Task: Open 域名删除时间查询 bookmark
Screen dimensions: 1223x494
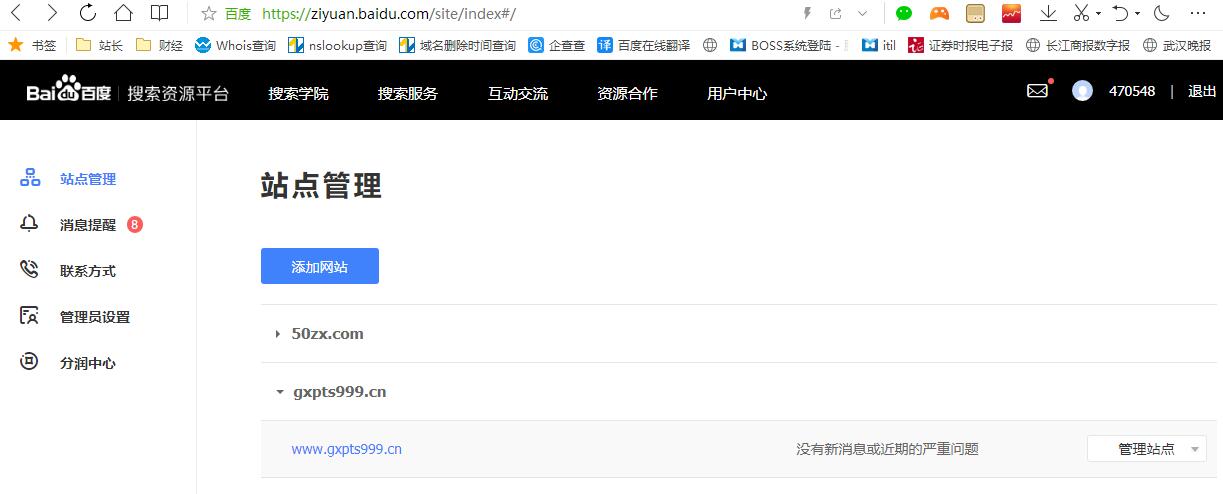Action: 457,45
